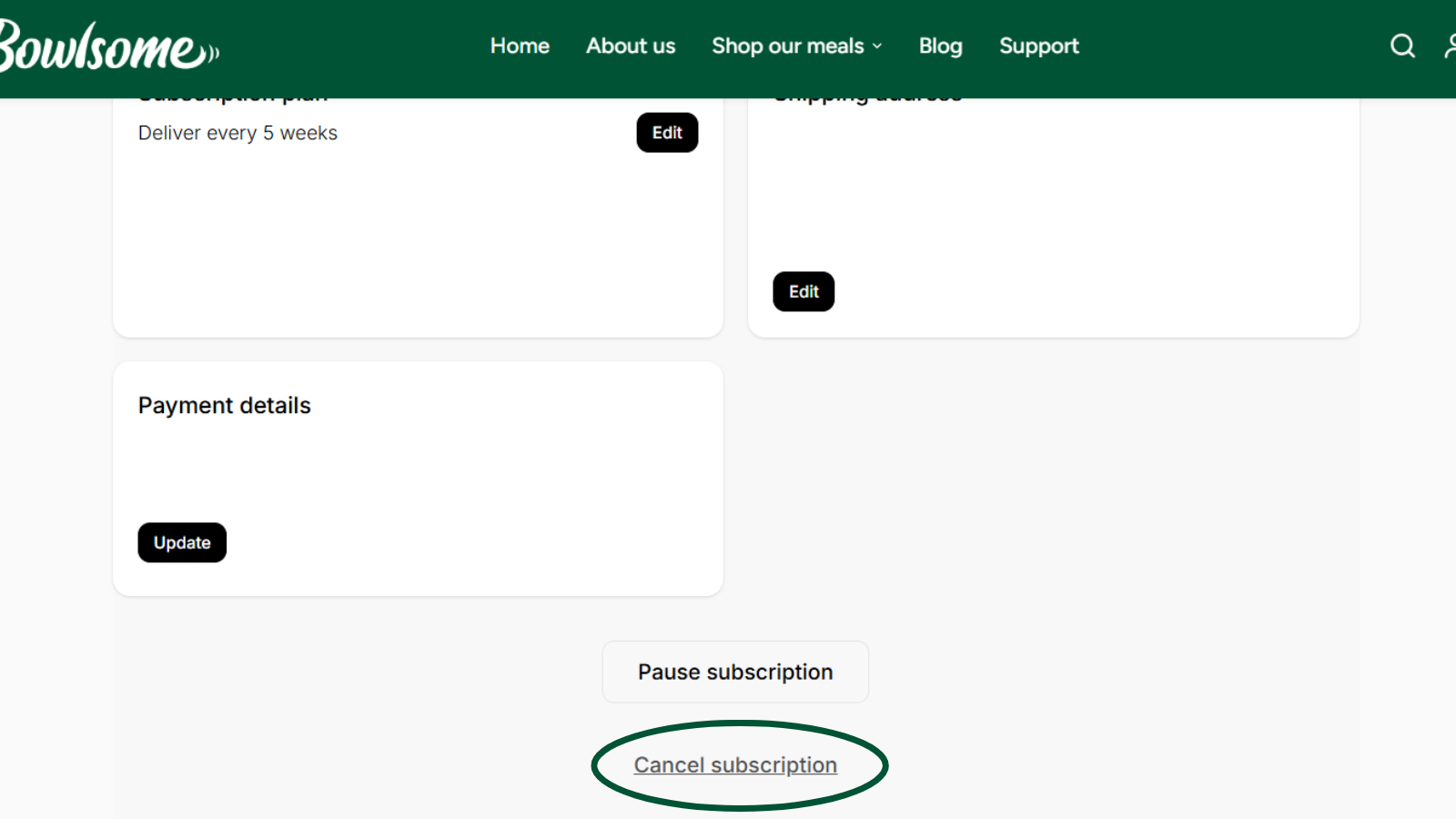
Task: Click the Cancel subscription link
Action: point(735,765)
